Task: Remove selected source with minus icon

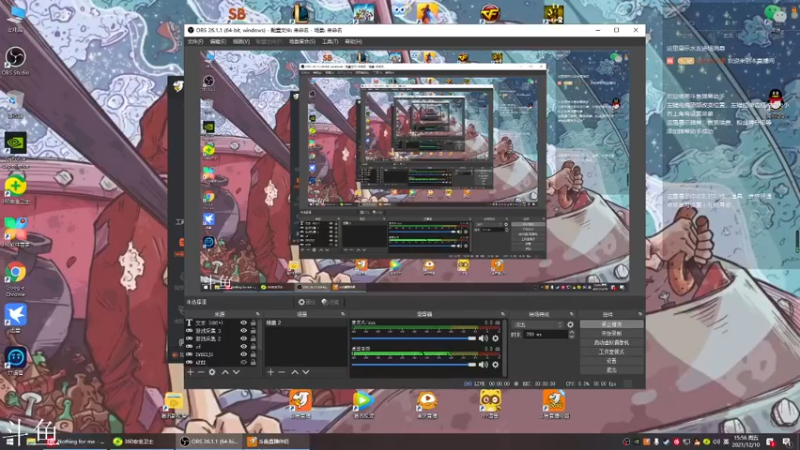Action: [x=201, y=372]
